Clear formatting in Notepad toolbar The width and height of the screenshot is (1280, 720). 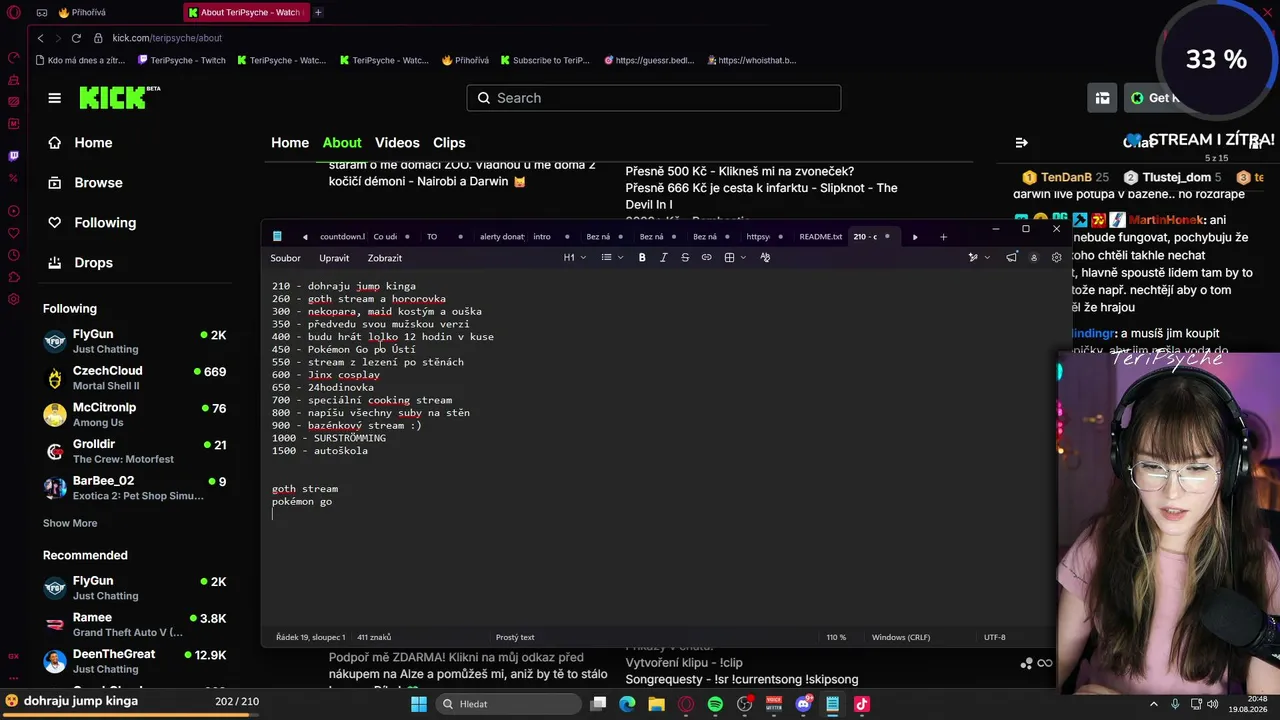pyautogui.click(x=765, y=258)
